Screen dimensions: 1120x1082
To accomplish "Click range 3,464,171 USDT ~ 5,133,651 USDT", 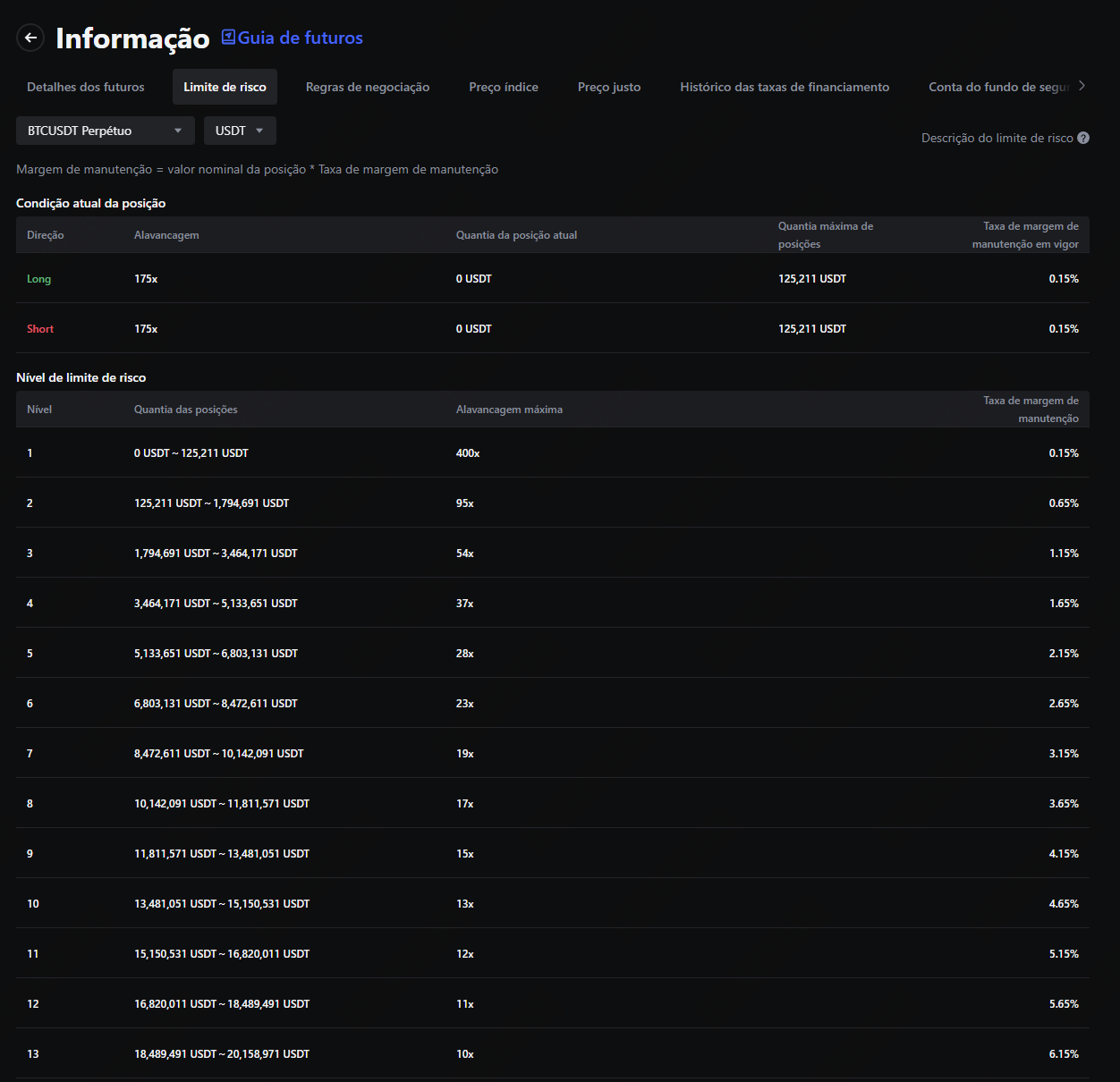I will tap(216, 604).
